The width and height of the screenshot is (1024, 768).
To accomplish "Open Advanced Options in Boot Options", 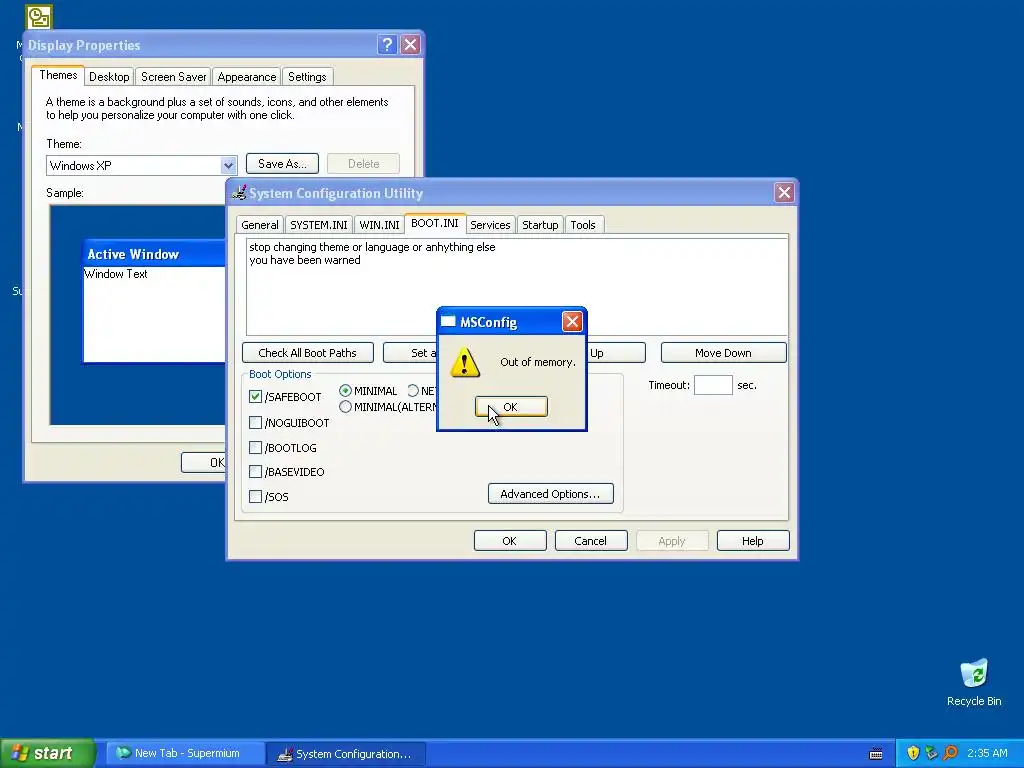I will coord(551,494).
